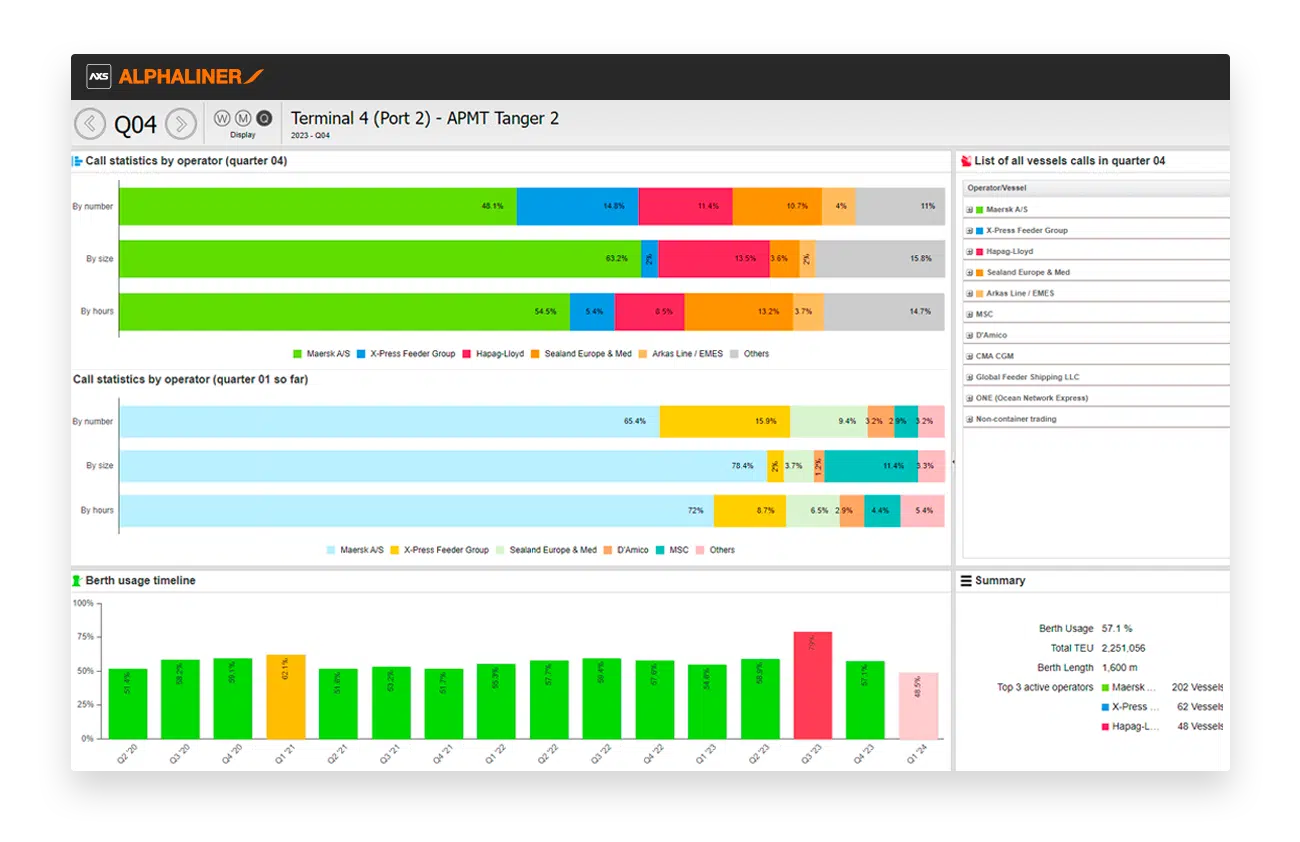1300x842 pixels.
Task: Select the quarterly (Q) display mode
Action: point(264,118)
